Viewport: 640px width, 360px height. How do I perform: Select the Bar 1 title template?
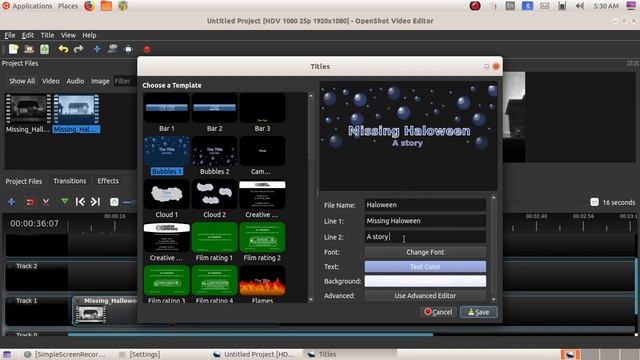tap(167, 113)
